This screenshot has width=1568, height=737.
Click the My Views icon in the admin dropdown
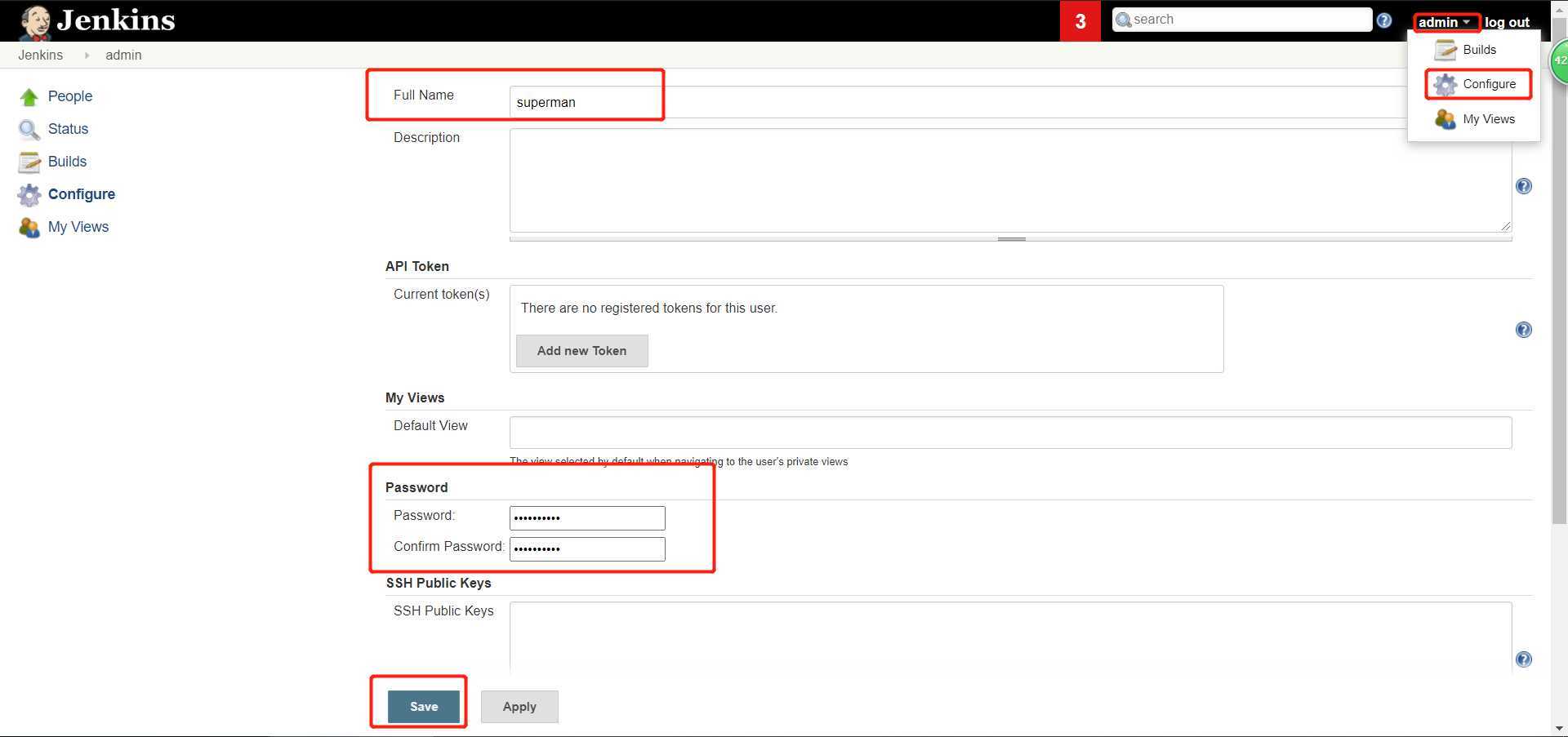point(1445,120)
